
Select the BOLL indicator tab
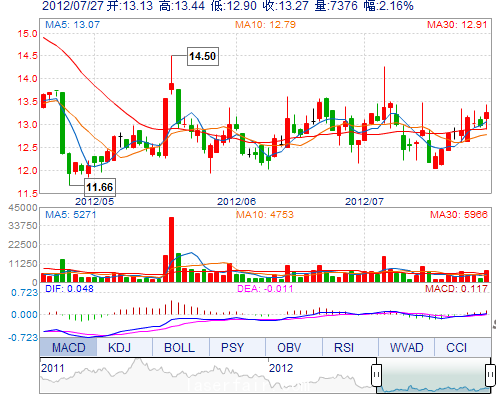(x=180, y=347)
